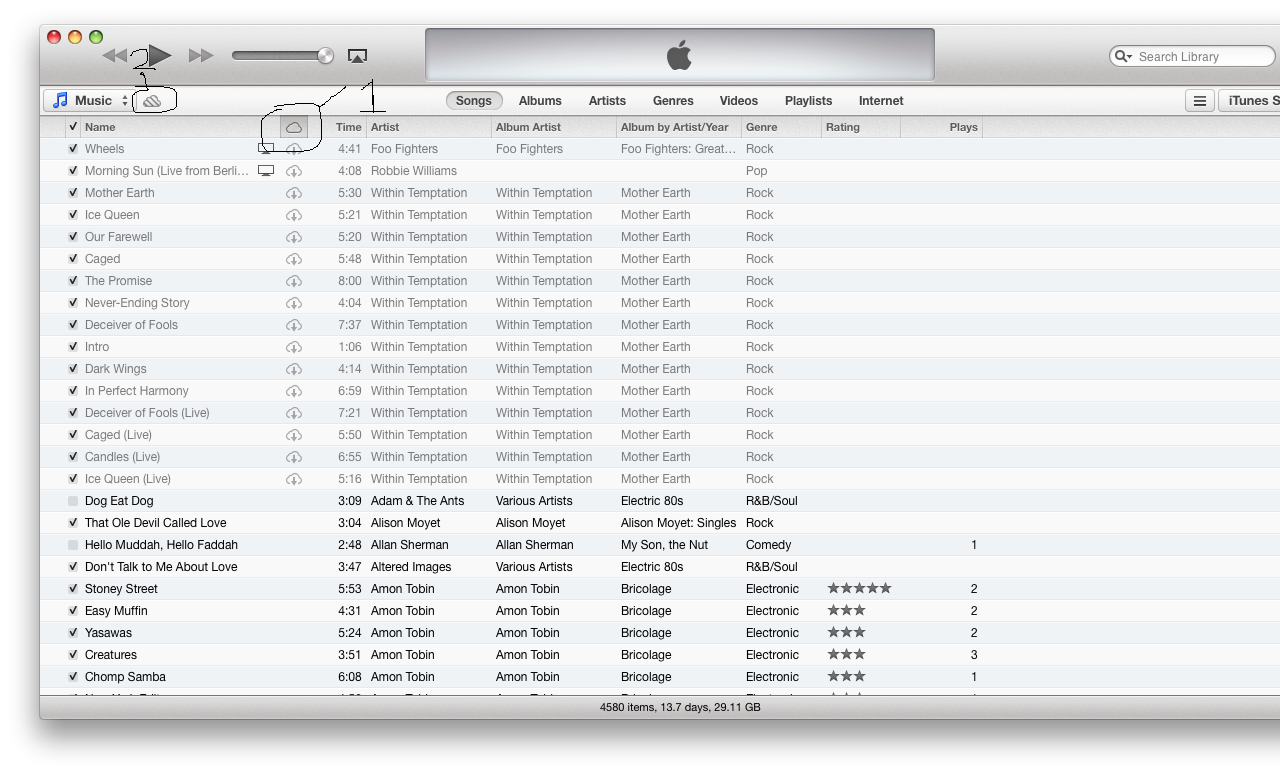Click the Search Library field

(x=1192, y=57)
